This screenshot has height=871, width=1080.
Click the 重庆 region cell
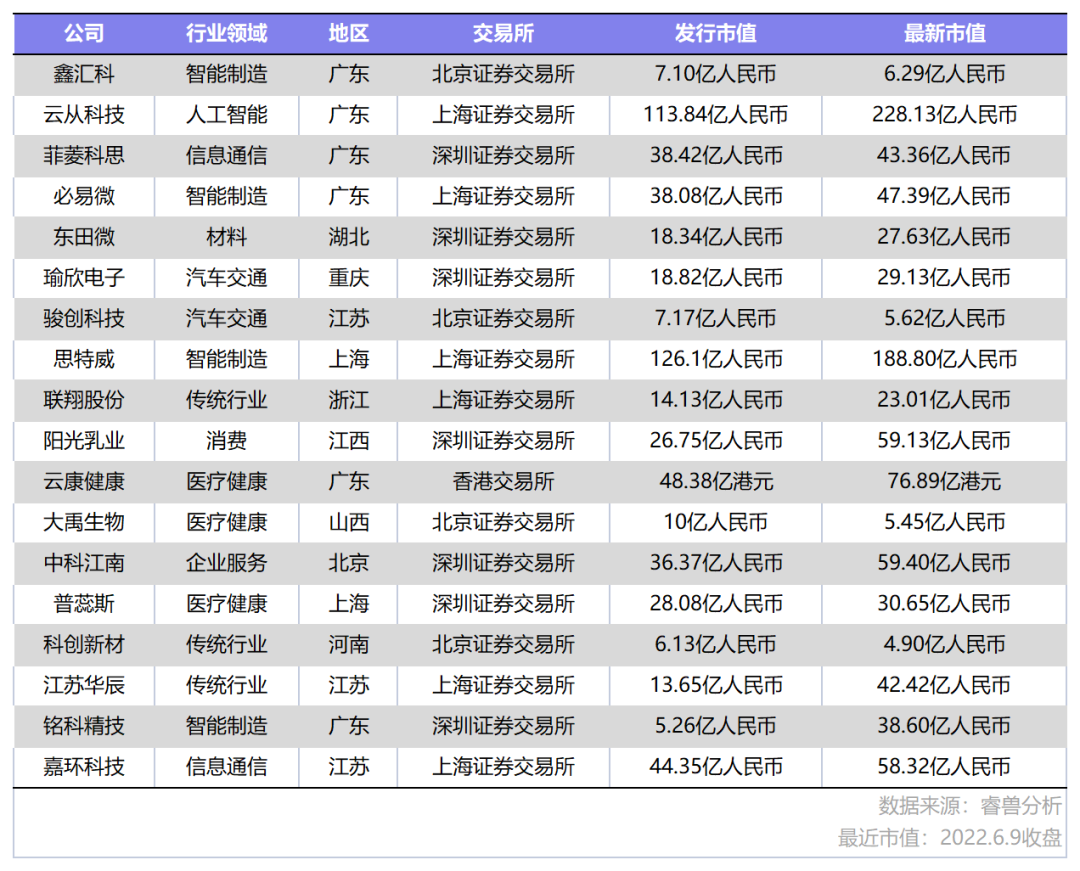click(349, 277)
